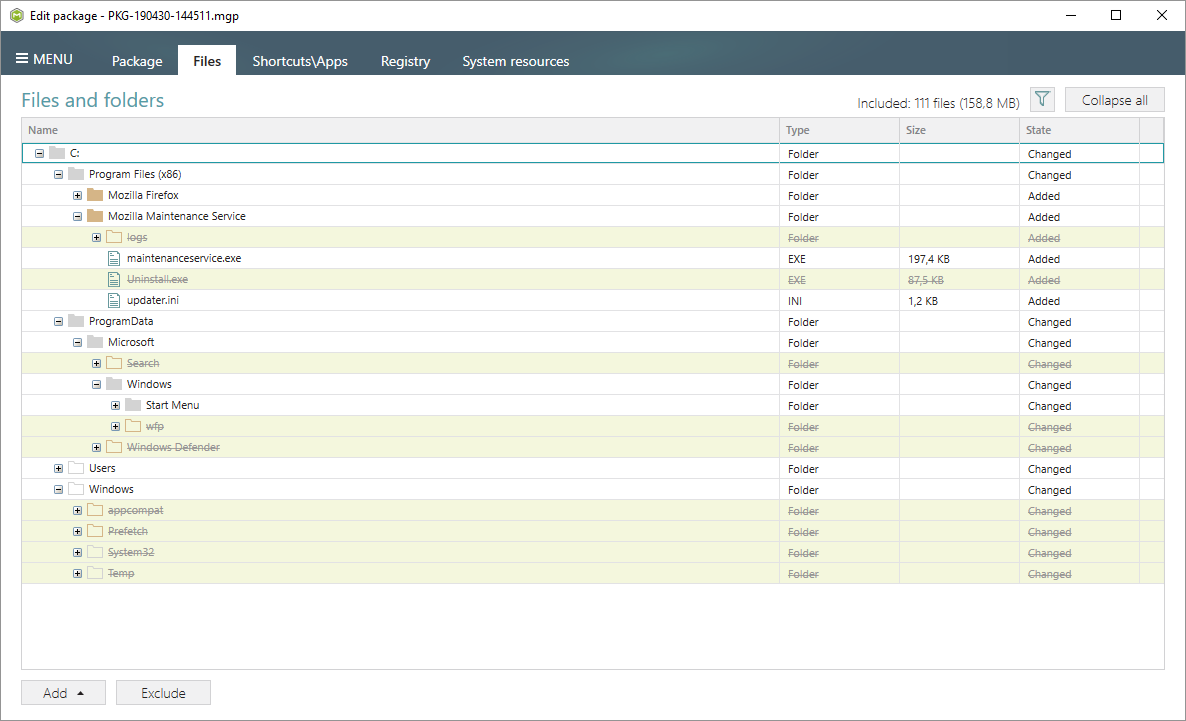
Task: Switch to the Package tab
Action: [x=137, y=61]
